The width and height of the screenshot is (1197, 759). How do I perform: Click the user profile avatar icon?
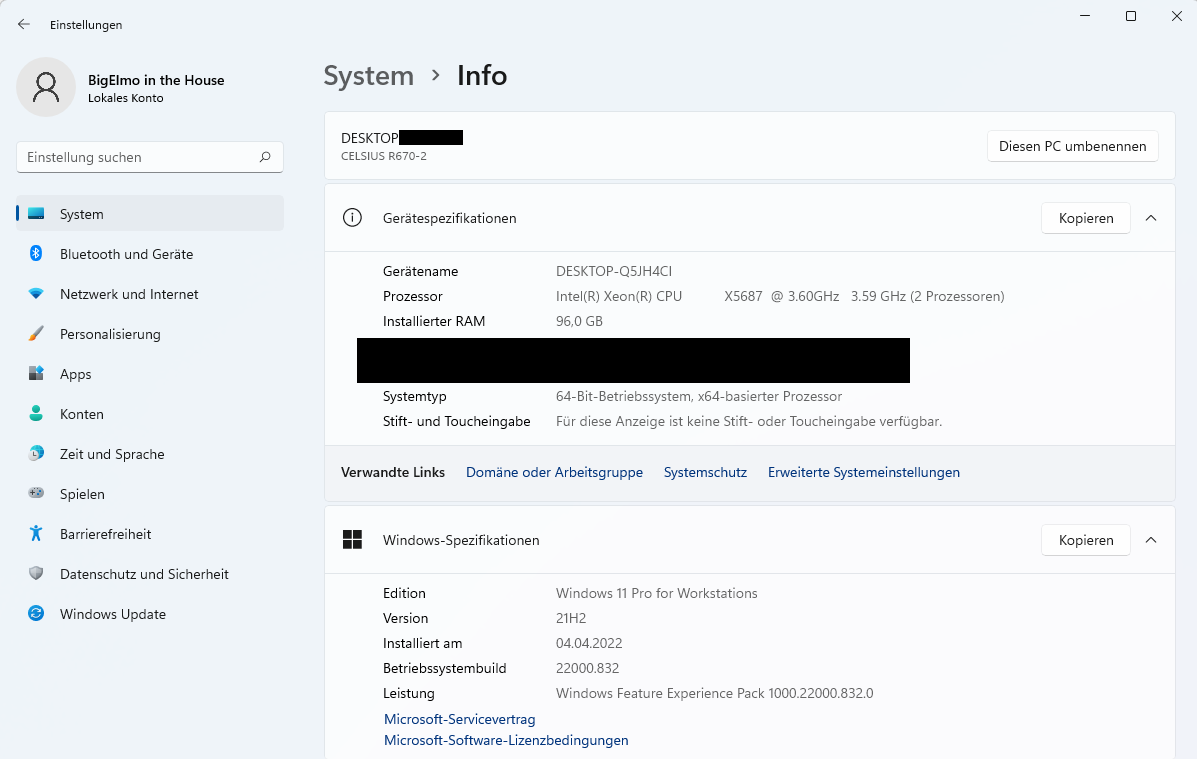tap(46, 87)
